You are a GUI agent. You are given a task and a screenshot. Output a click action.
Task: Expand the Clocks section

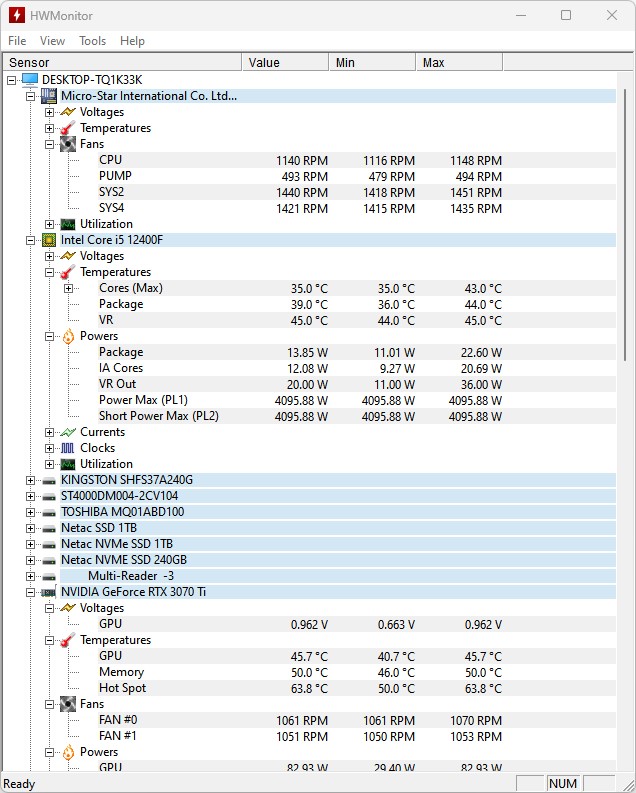point(49,448)
